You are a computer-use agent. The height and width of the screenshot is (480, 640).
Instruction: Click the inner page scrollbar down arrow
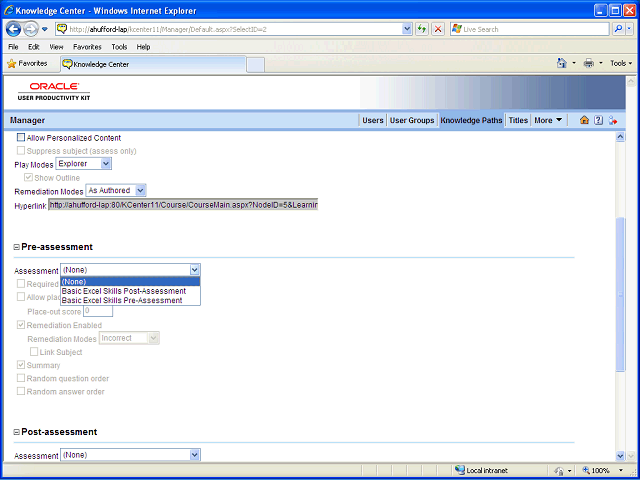pyautogui.click(x=620, y=456)
